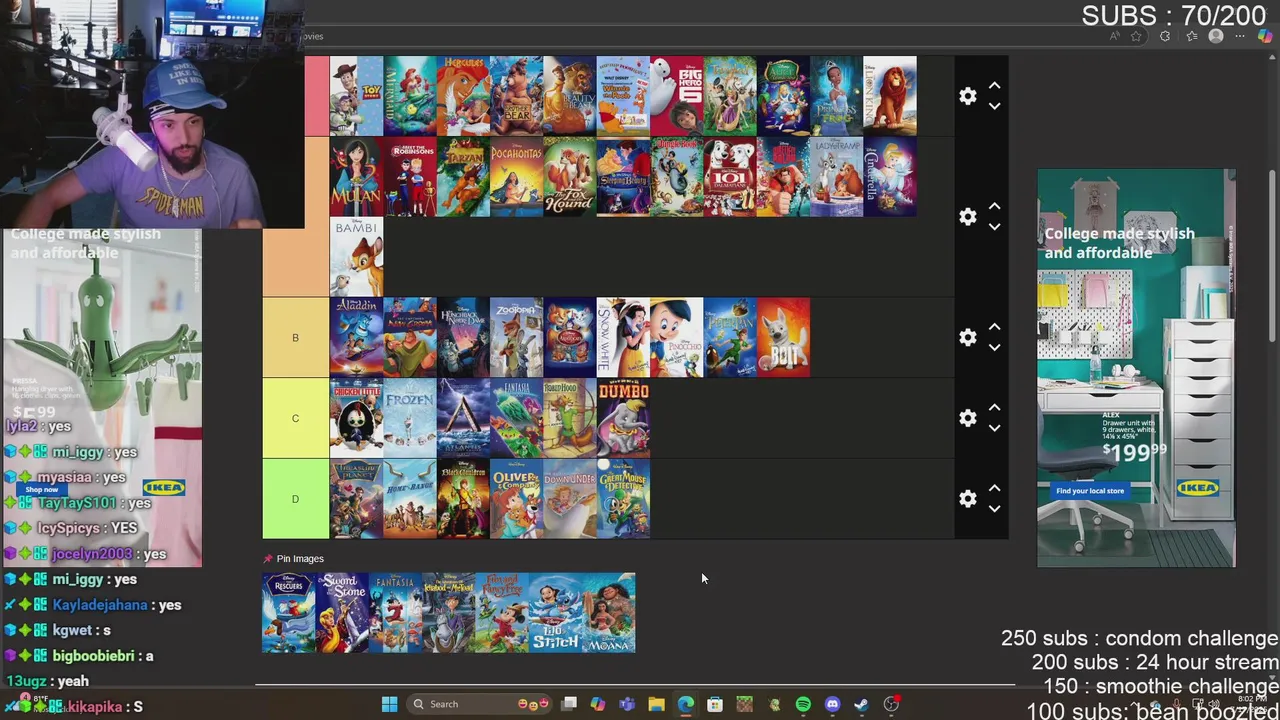Click the Read aloud icon in address bar

pos(1114,36)
